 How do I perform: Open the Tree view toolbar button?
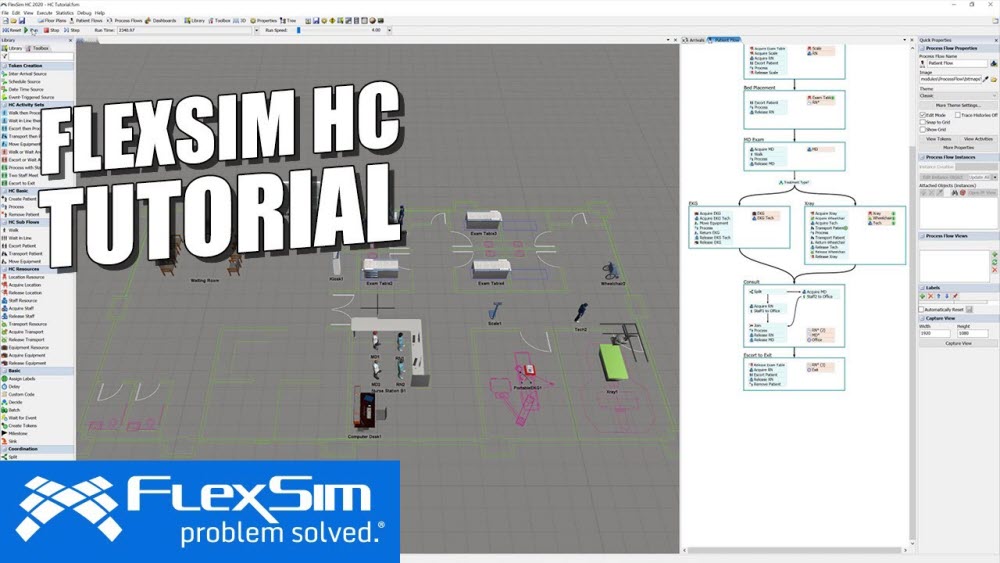[x=288, y=20]
